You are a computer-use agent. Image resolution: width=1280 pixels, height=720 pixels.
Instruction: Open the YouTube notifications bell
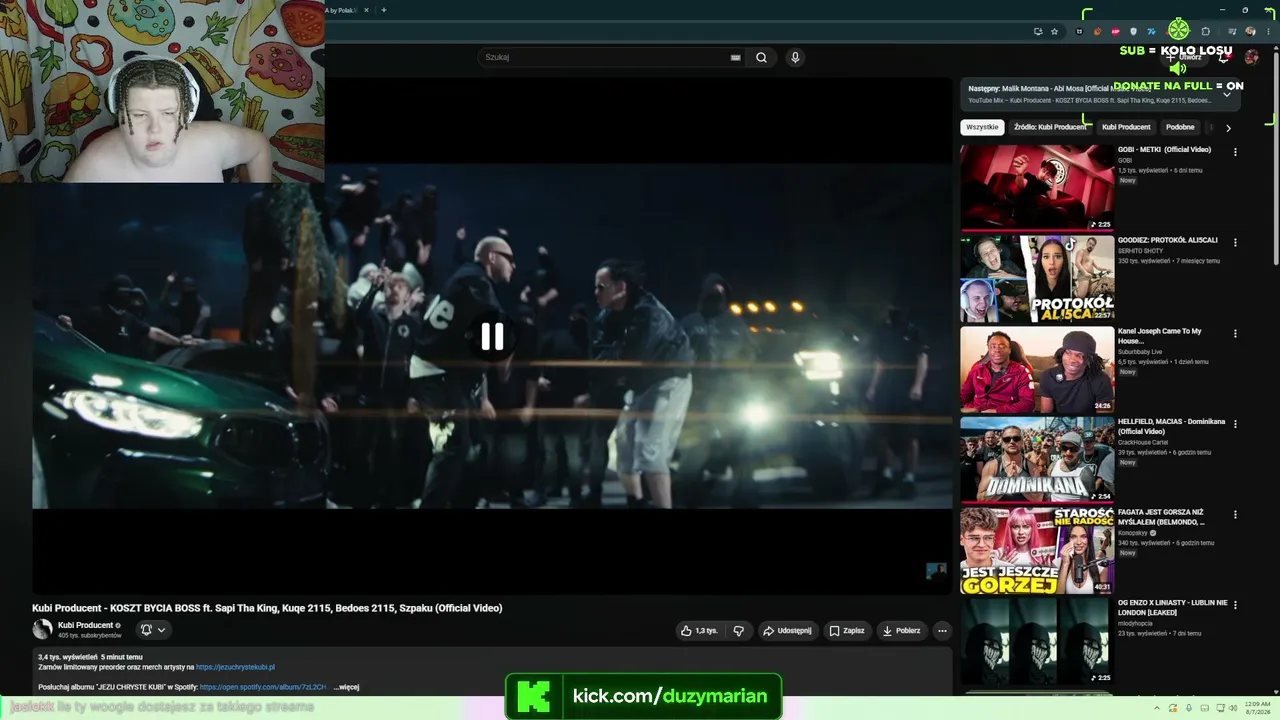coord(1223,58)
